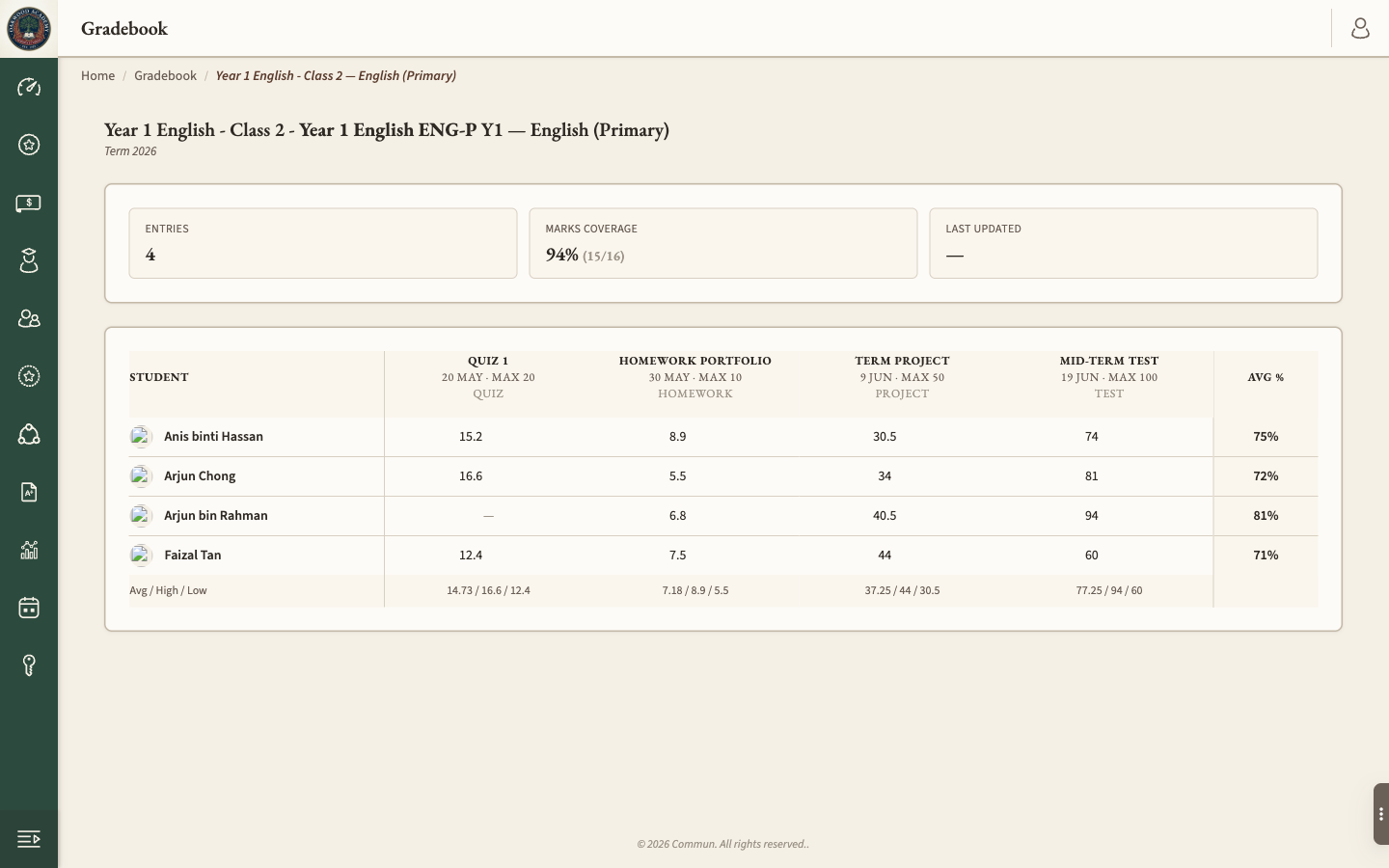Click the Year 1 English Class 2 breadcrumb

tap(336, 75)
